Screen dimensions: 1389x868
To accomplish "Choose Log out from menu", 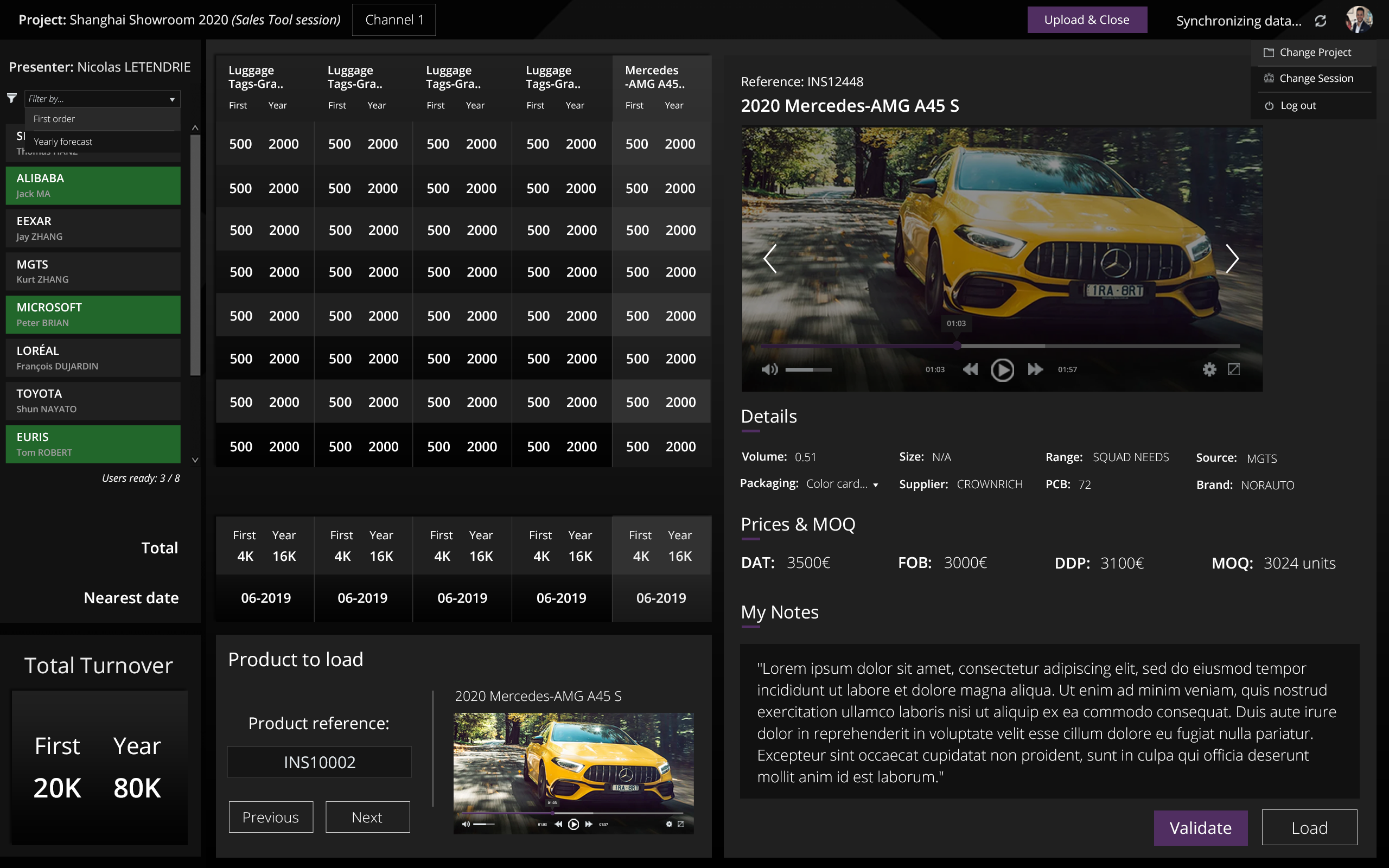I will (x=1314, y=106).
